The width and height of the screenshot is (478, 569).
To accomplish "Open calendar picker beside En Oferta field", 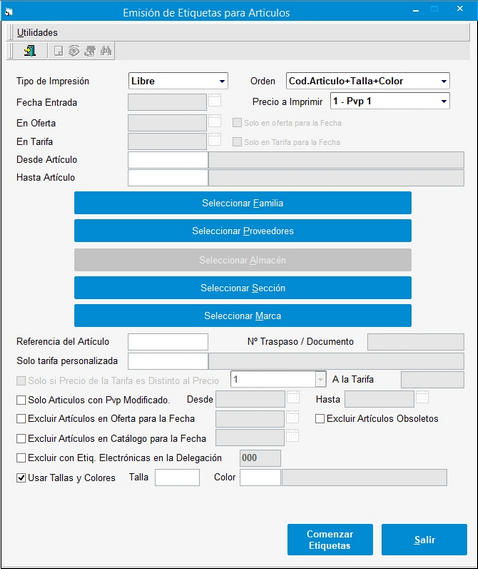I will [215, 121].
